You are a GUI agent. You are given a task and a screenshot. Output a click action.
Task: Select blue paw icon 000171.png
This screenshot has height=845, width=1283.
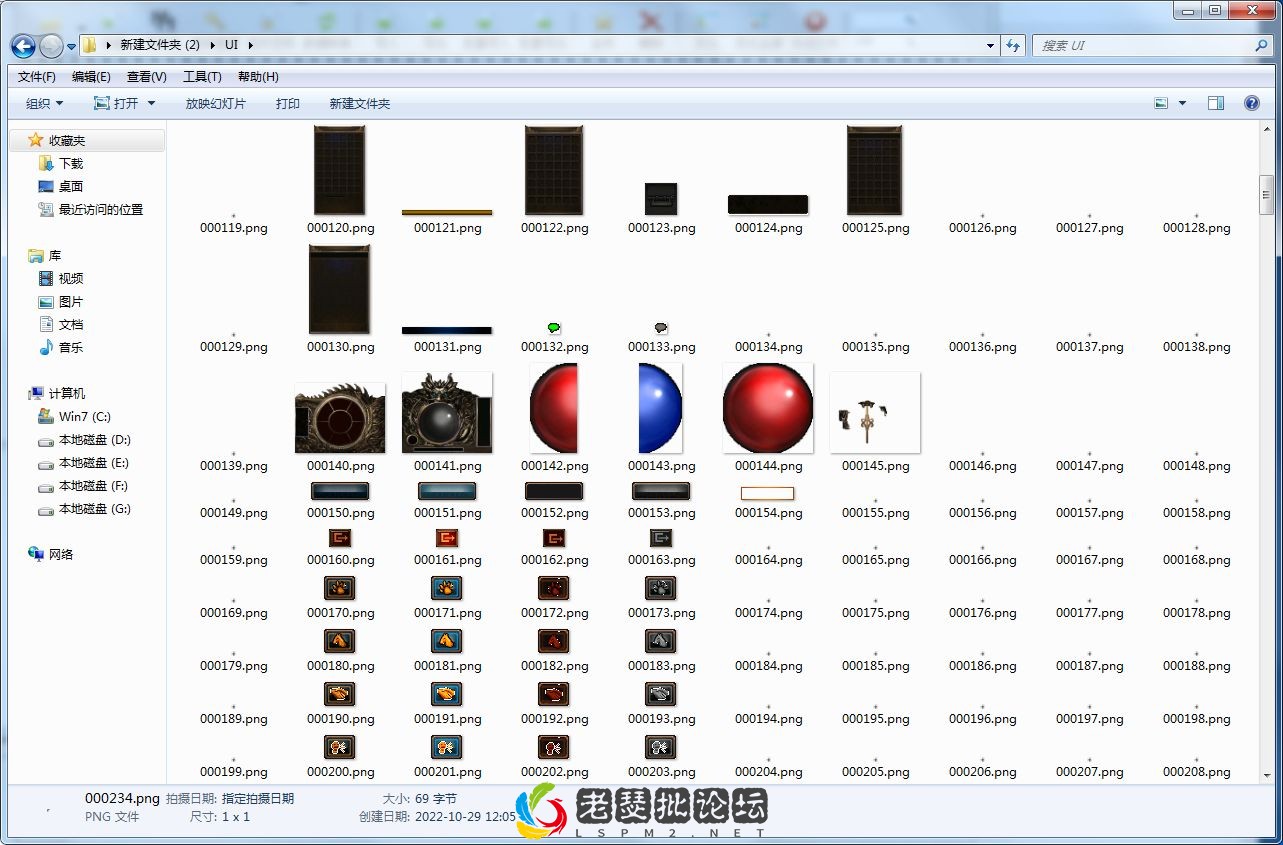447,588
